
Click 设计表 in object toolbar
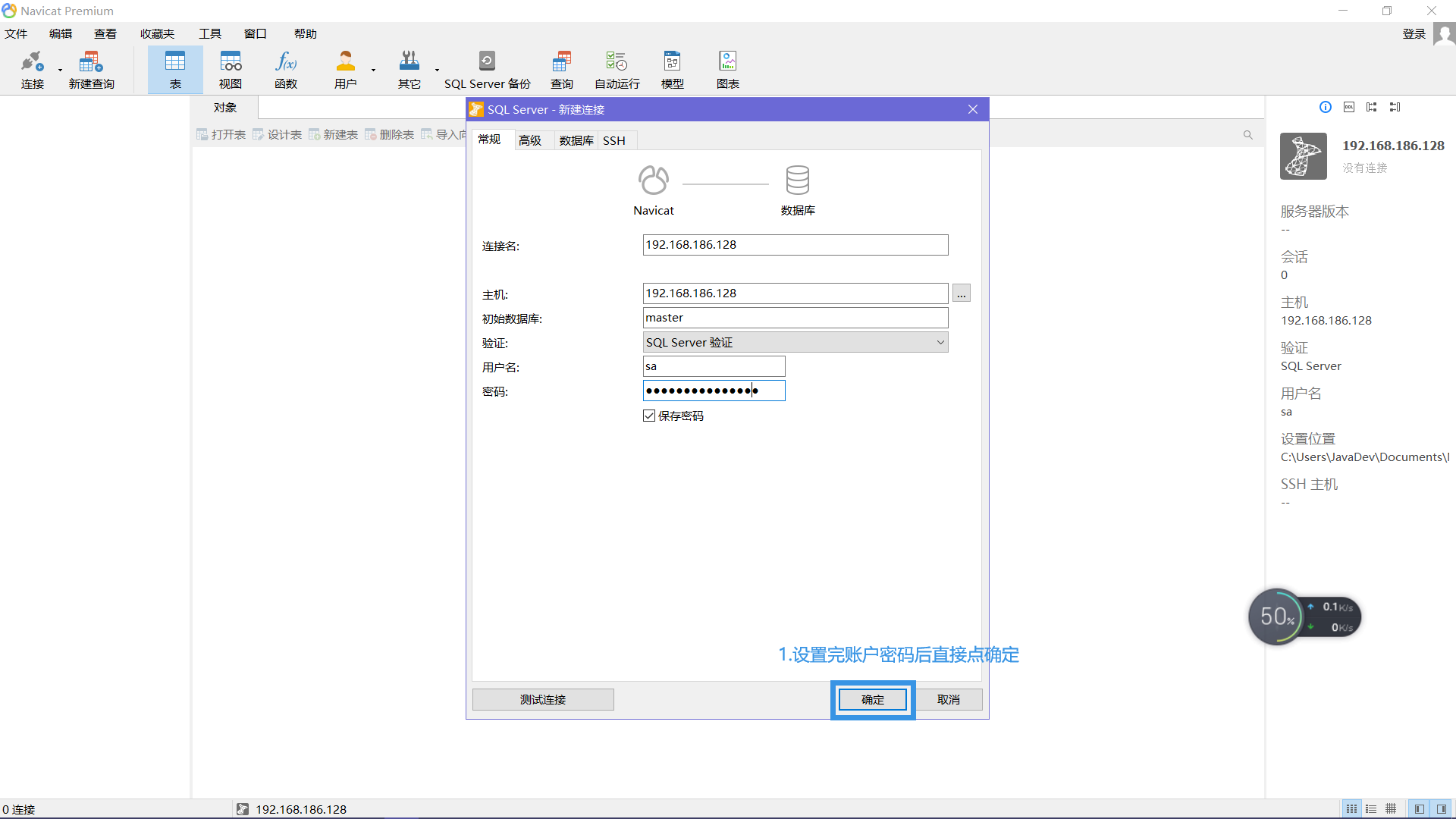coord(277,135)
